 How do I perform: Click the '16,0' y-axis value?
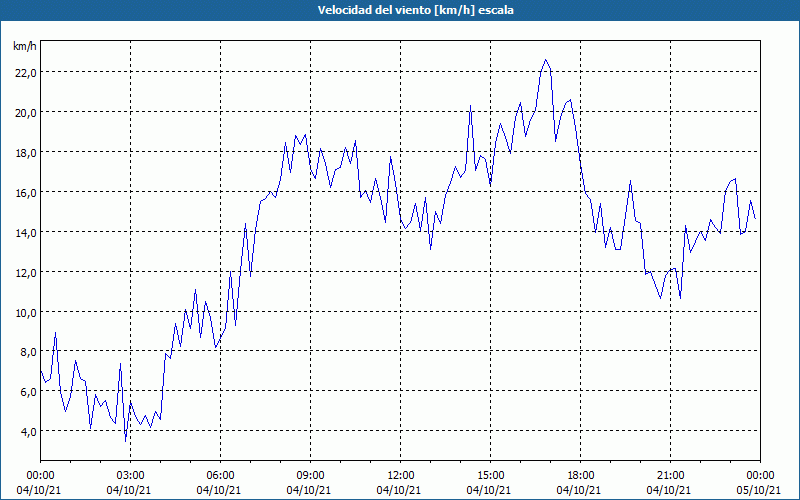tap(26, 193)
